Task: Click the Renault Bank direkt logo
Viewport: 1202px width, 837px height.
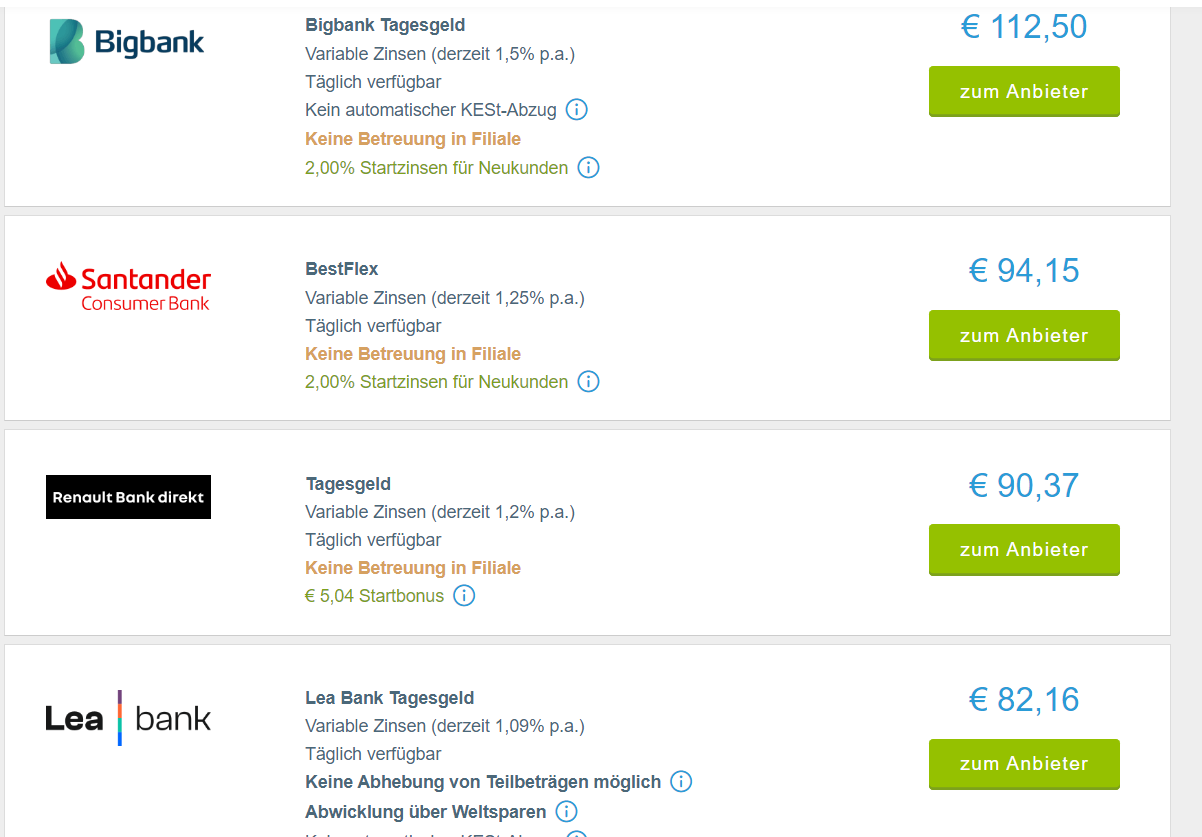Action: coord(128,497)
